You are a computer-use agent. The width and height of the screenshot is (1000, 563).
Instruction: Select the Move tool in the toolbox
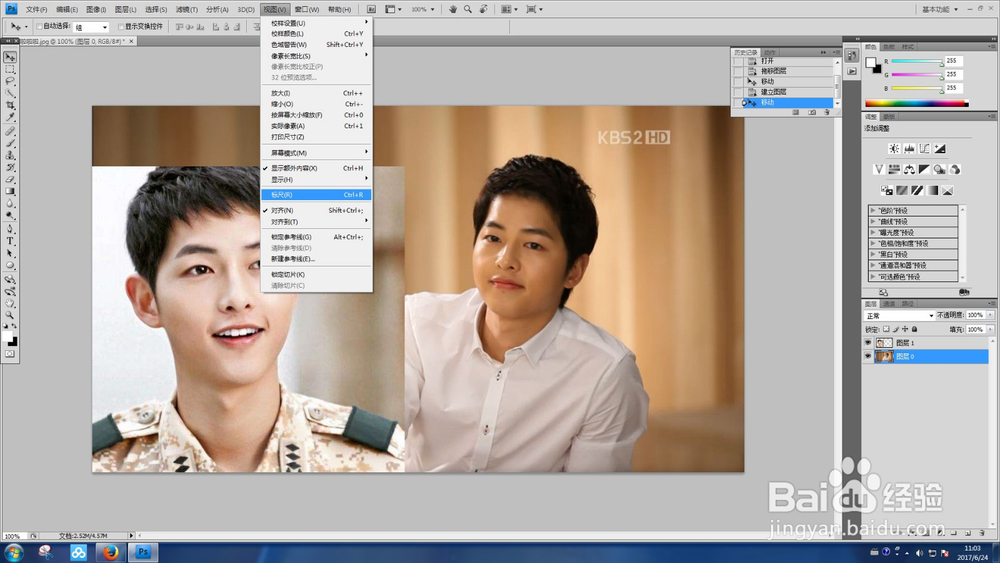[10, 57]
